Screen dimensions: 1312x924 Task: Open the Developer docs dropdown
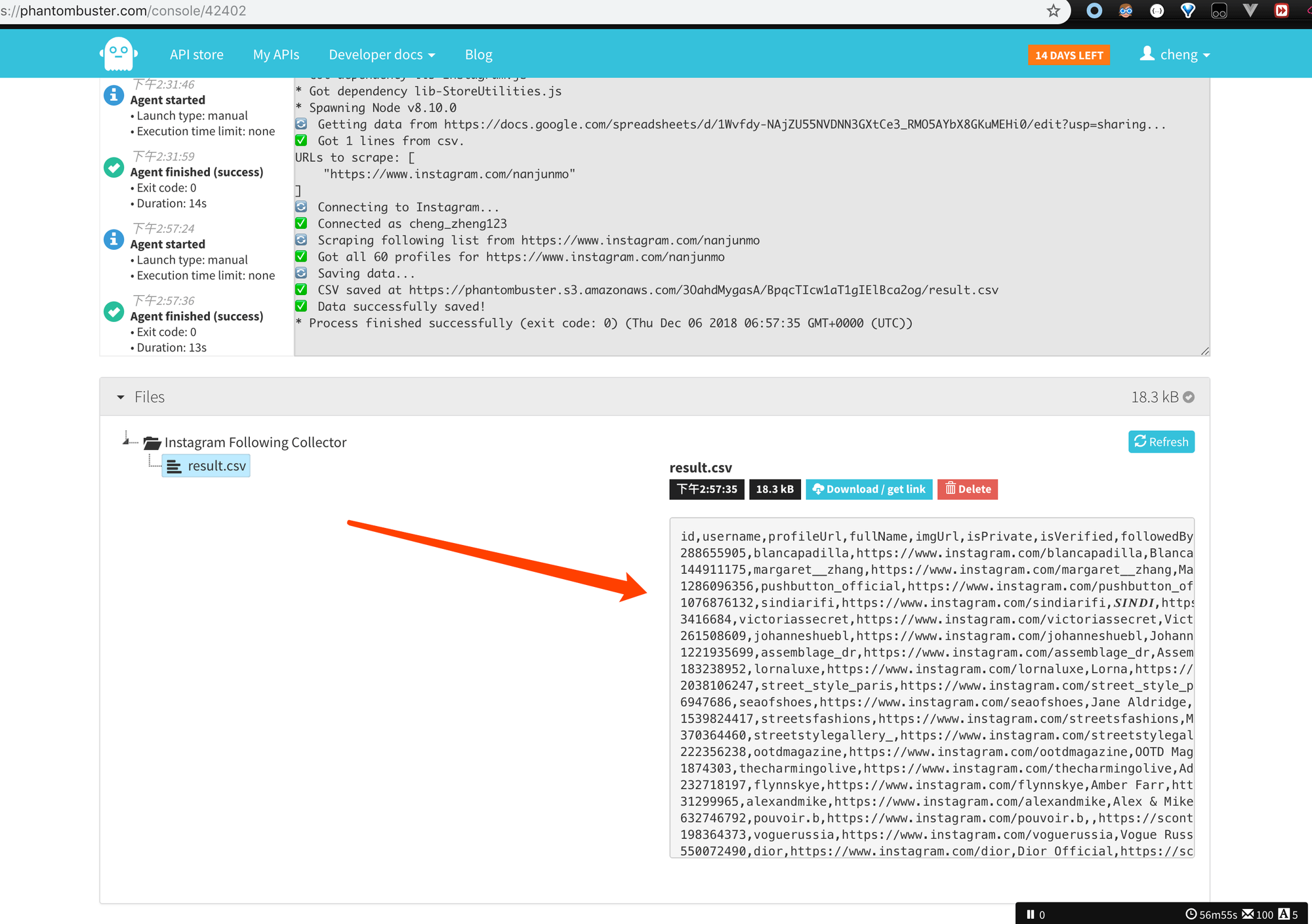pyautogui.click(x=382, y=54)
